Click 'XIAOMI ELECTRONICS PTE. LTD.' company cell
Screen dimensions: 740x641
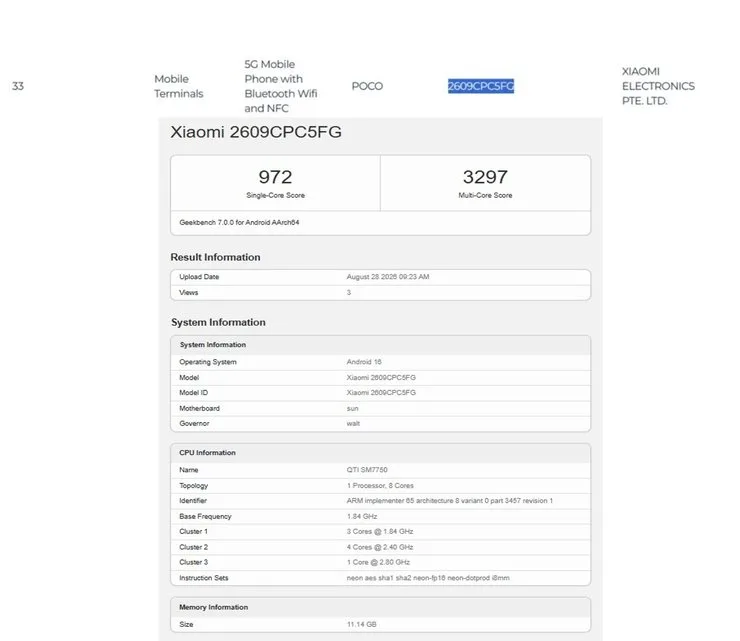658,86
